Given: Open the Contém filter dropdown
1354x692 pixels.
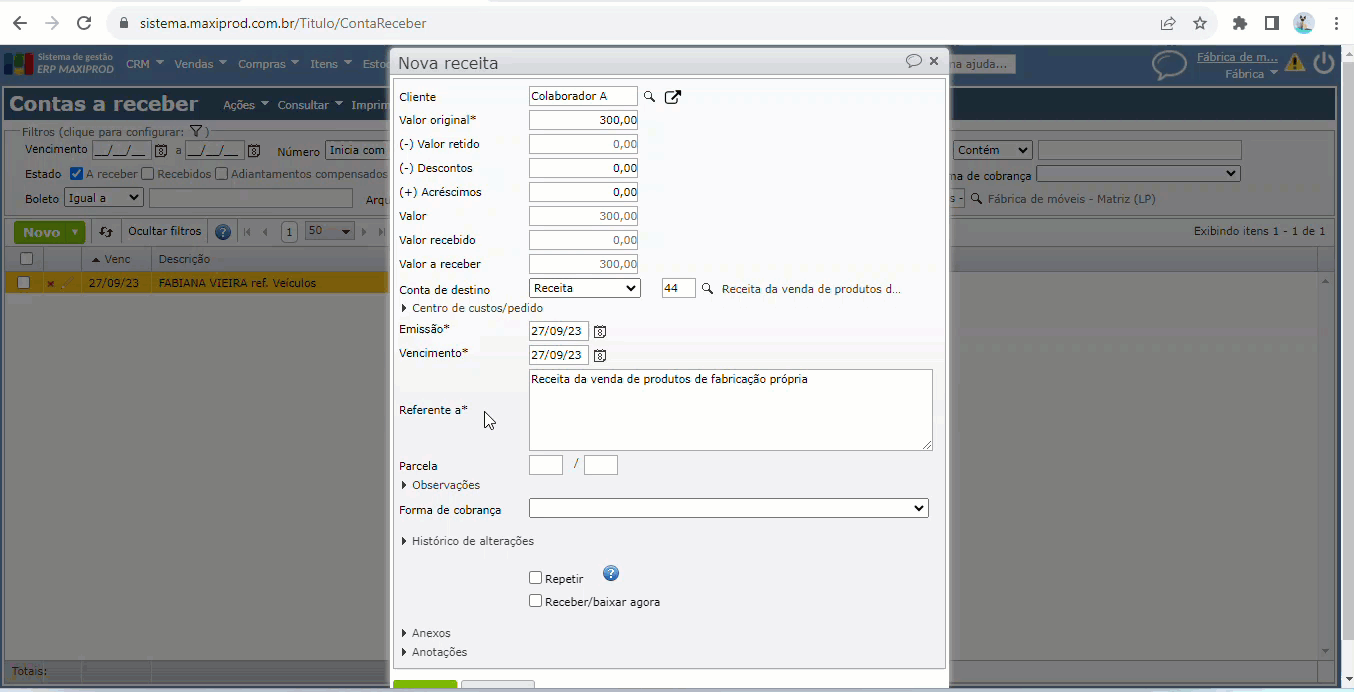Looking at the screenshot, I should point(992,150).
